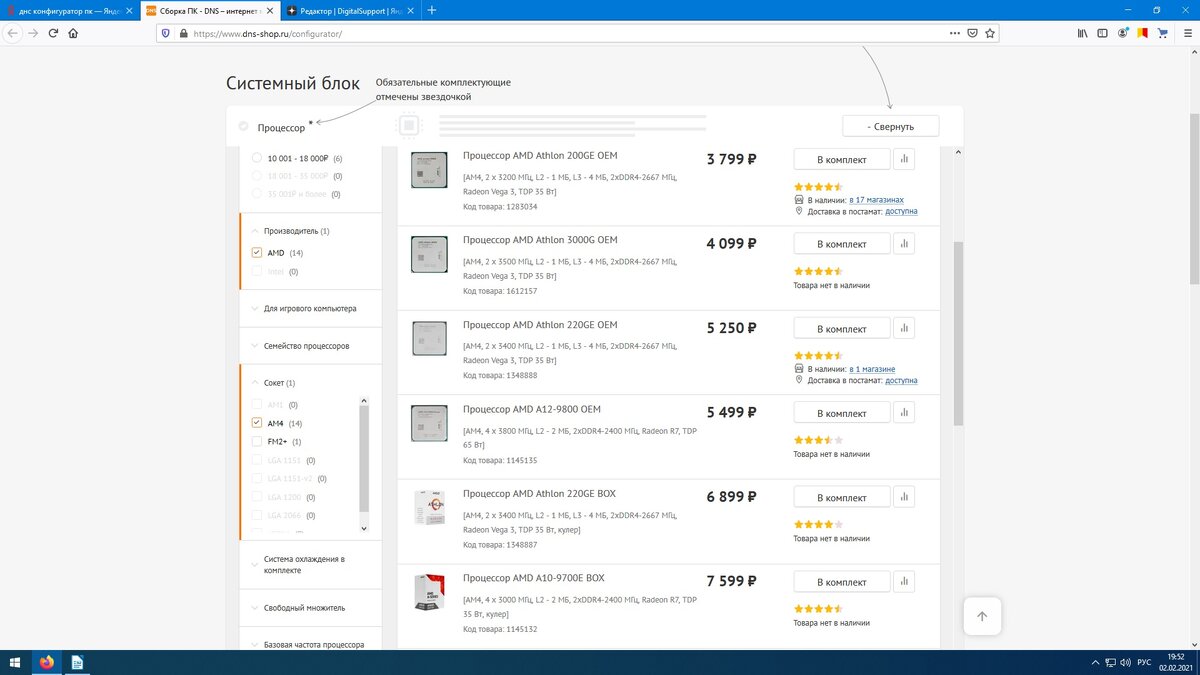This screenshot has height=675, width=1200.
Task: Collapse the Производитель filter section
Action: coord(296,231)
